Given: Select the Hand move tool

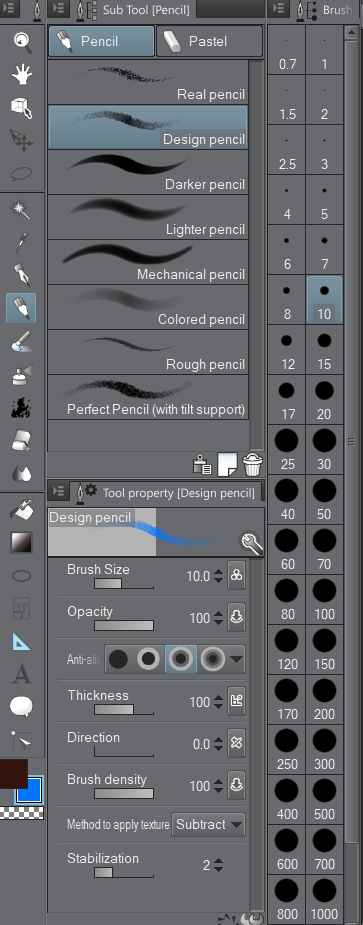Looking at the screenshot, I should pyautogui.click(x=22, y=74).
